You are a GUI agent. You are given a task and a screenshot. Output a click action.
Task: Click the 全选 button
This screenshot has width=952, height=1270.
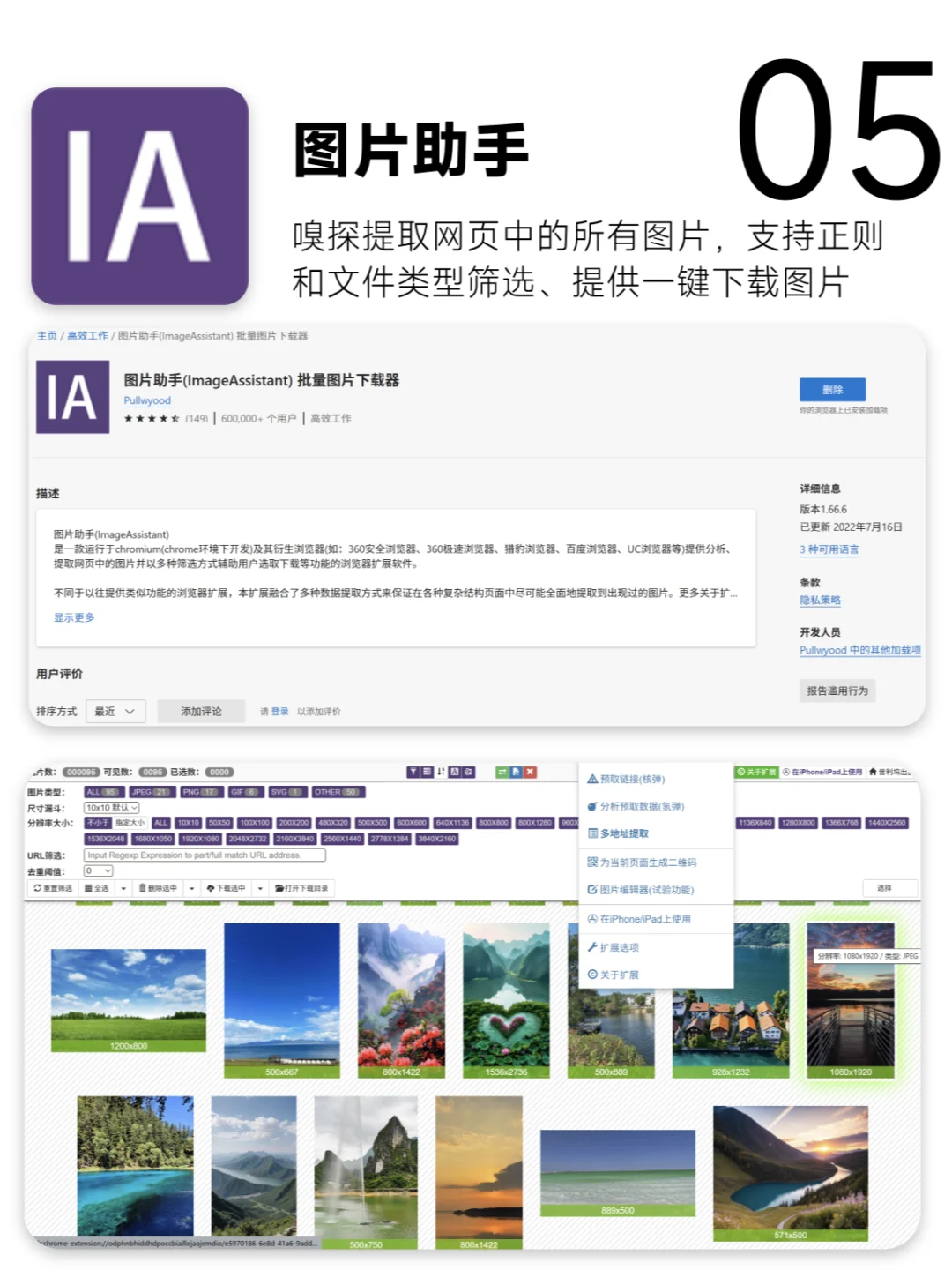click(x=97, y=888)
